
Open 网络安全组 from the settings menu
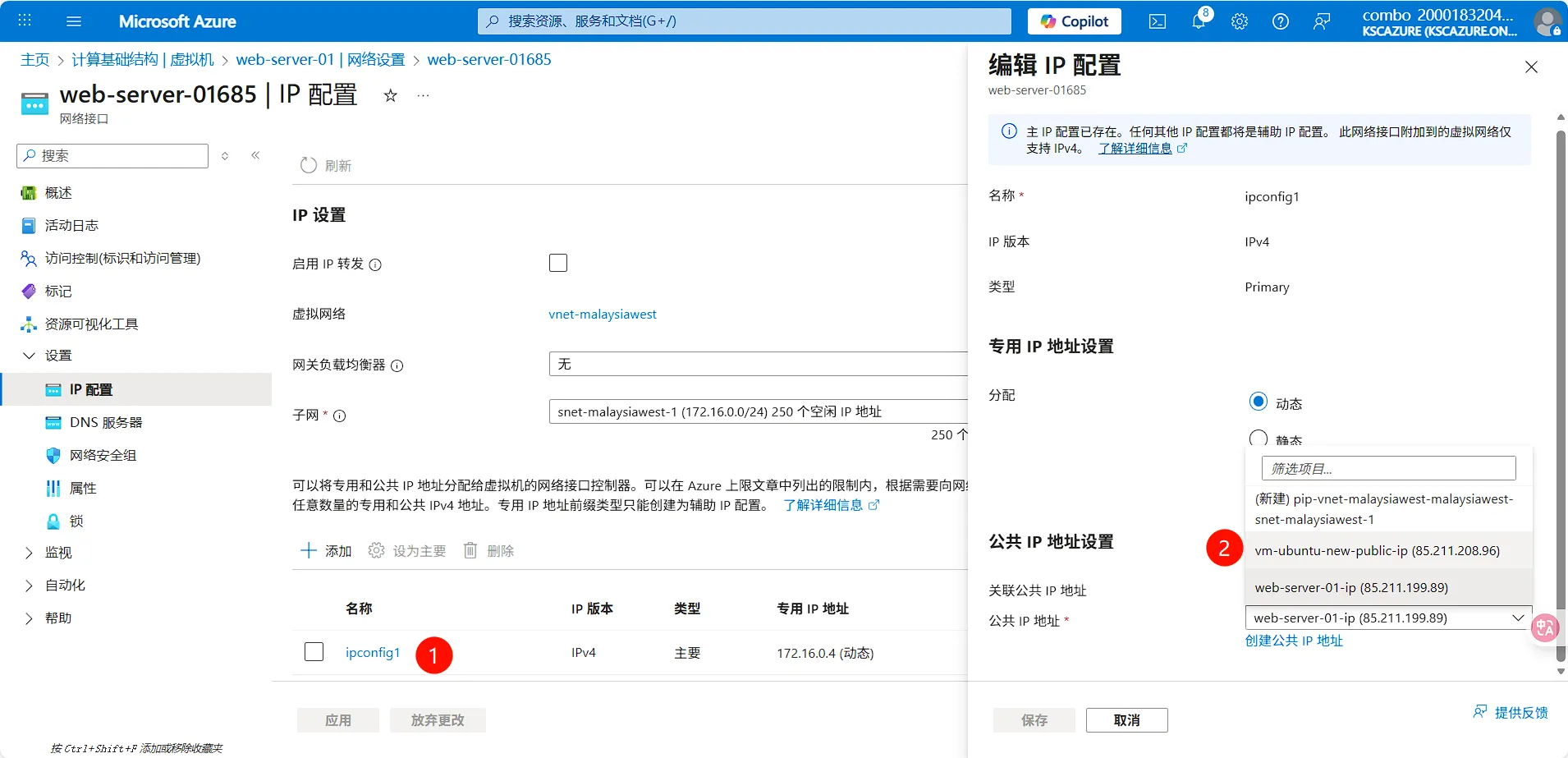[x=102, y=454]
